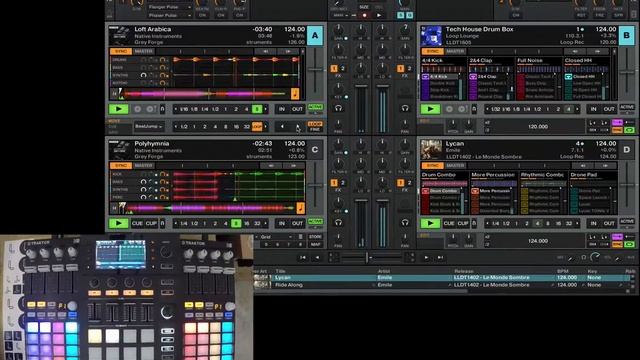Click the crossfader handle

[367, 258]
